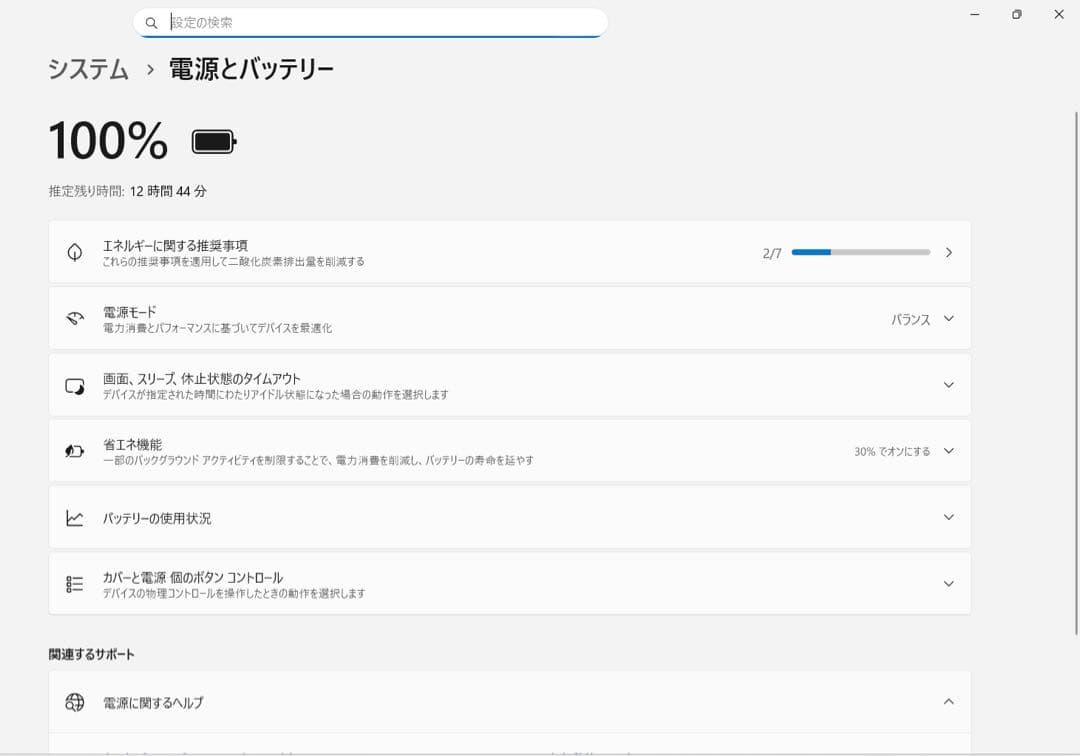Select the 電源モード gauge icon
The width and height of the screenshot is (1080, 756).
73,318
